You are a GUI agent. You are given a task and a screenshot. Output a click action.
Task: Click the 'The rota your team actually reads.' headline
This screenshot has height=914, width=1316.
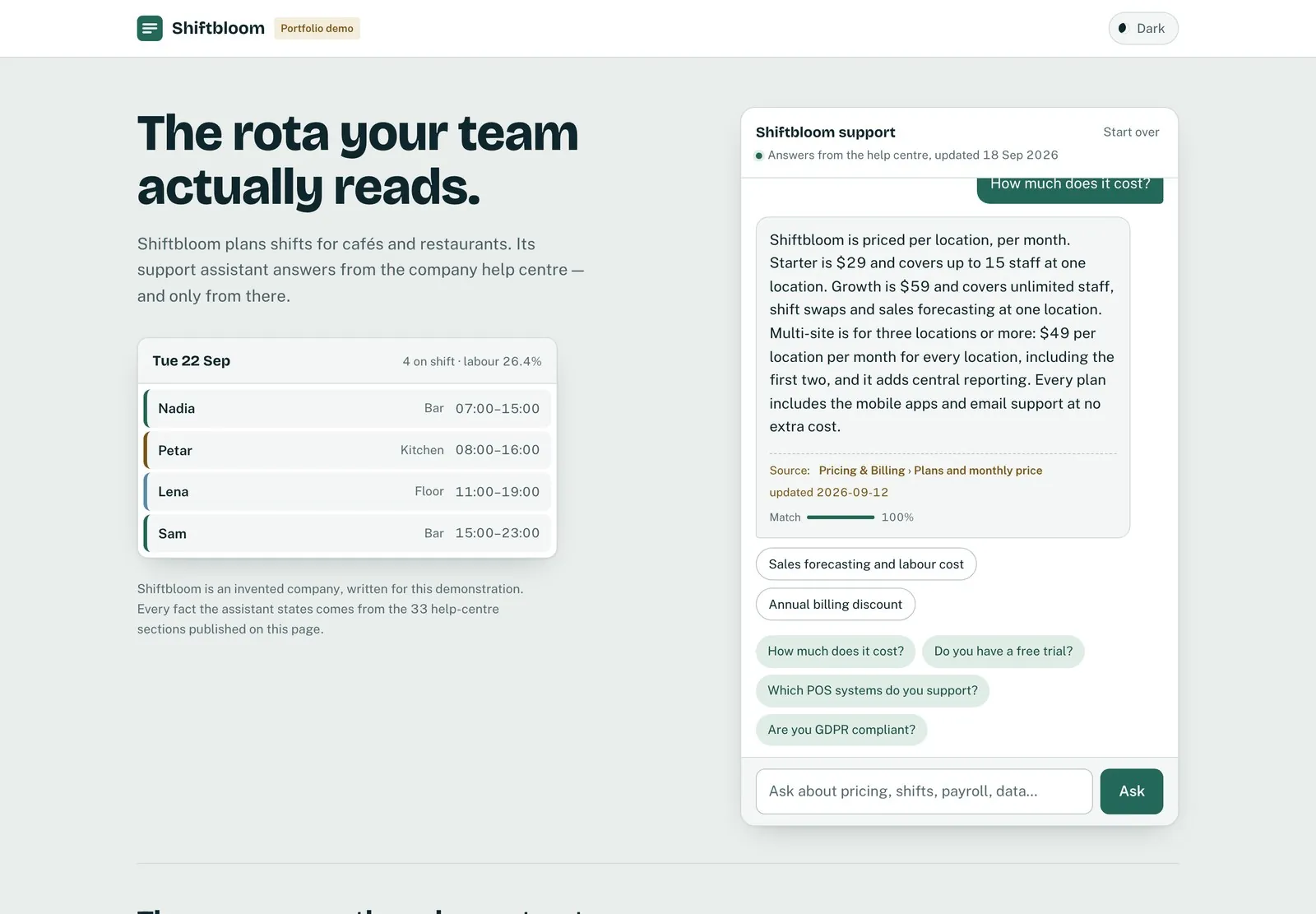coord(359,160)
